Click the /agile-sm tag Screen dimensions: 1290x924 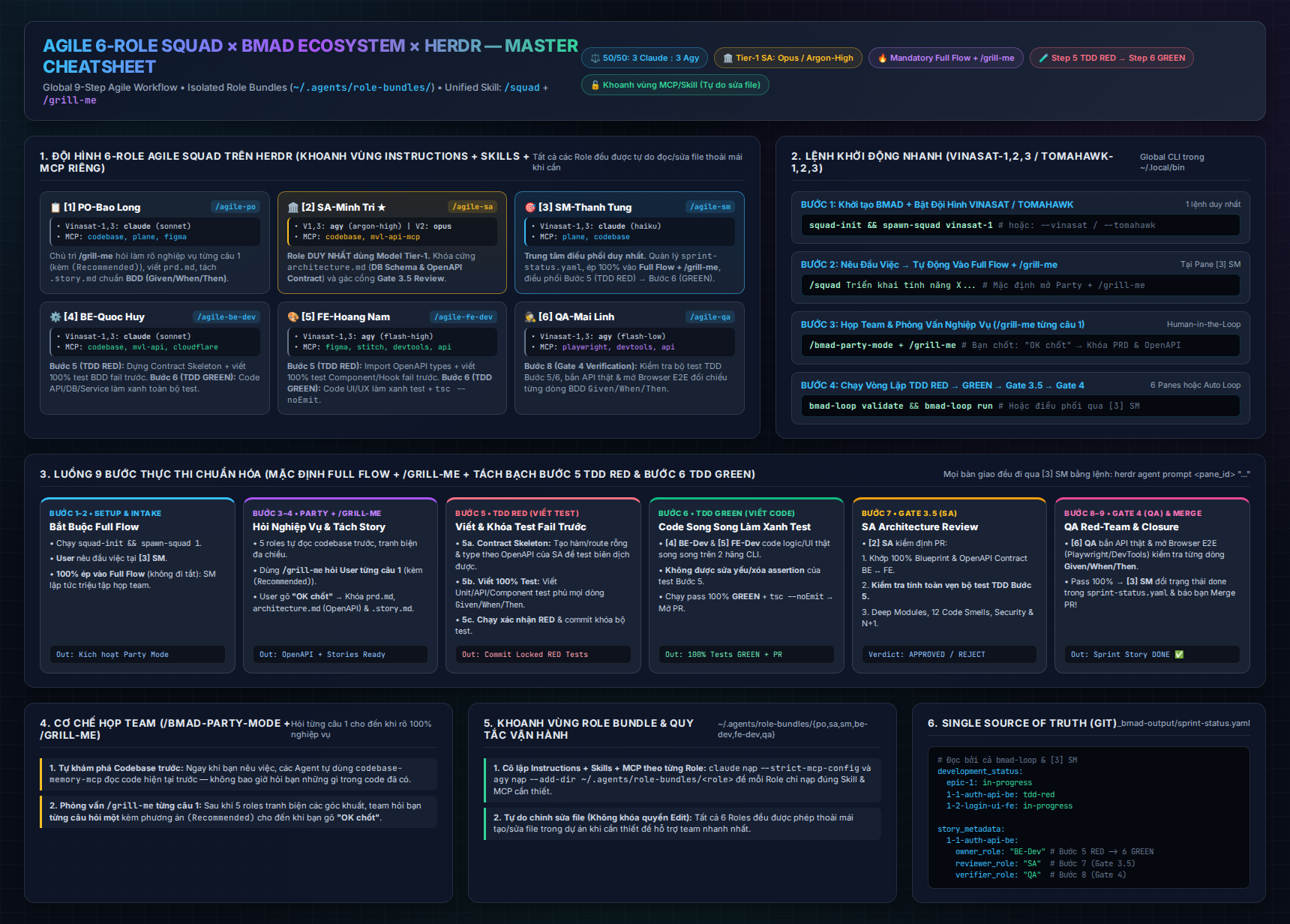710,207
